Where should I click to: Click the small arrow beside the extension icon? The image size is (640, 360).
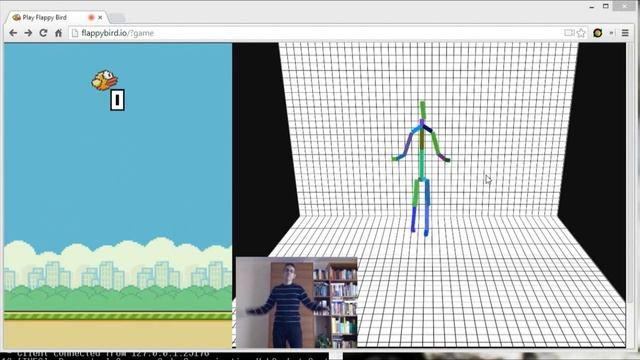(611, 33)
